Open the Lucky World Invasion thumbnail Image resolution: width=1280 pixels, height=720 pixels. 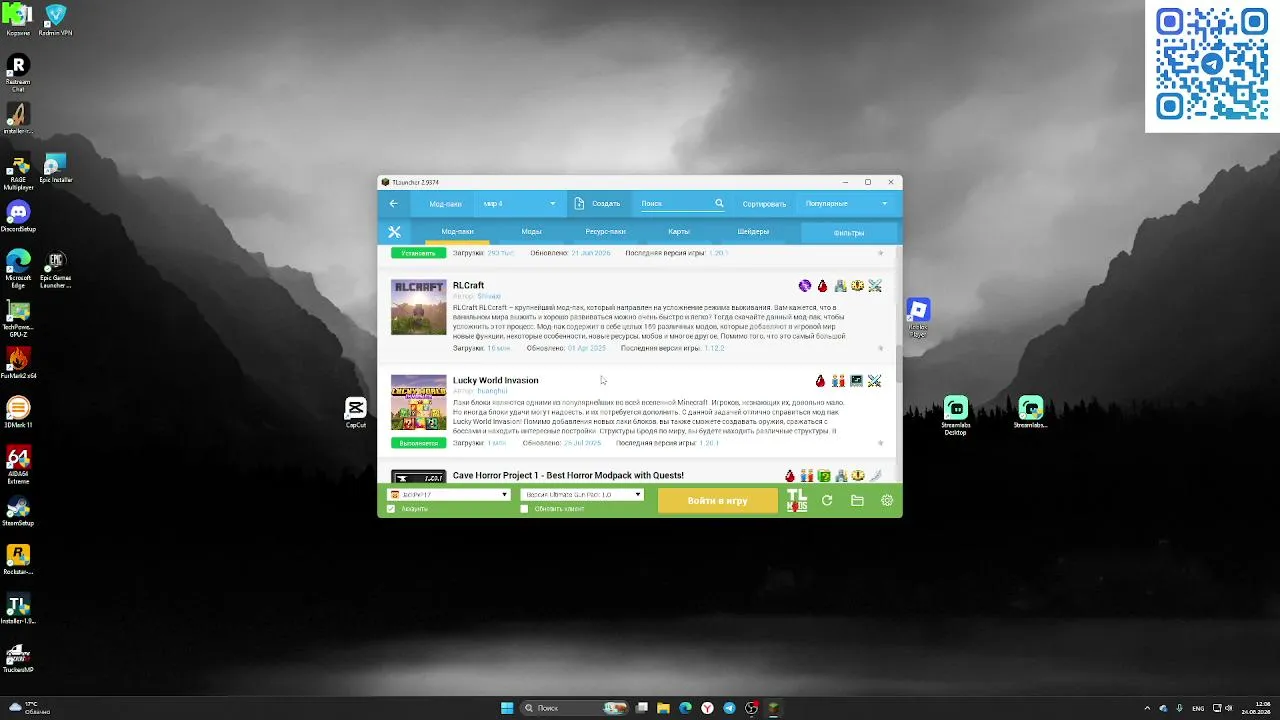point(418,402)
